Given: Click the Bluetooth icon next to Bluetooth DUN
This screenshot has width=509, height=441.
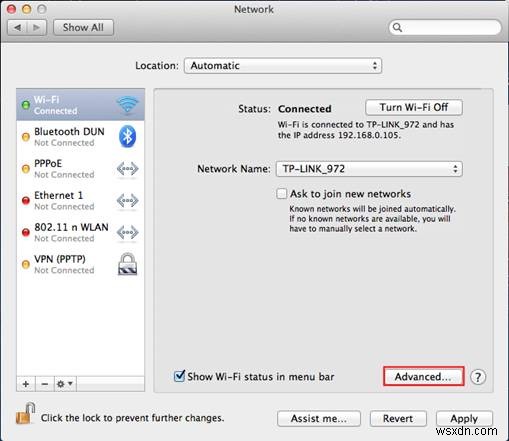Looking at the screenshot, I should pyautogui.click(x=127, y=137).
